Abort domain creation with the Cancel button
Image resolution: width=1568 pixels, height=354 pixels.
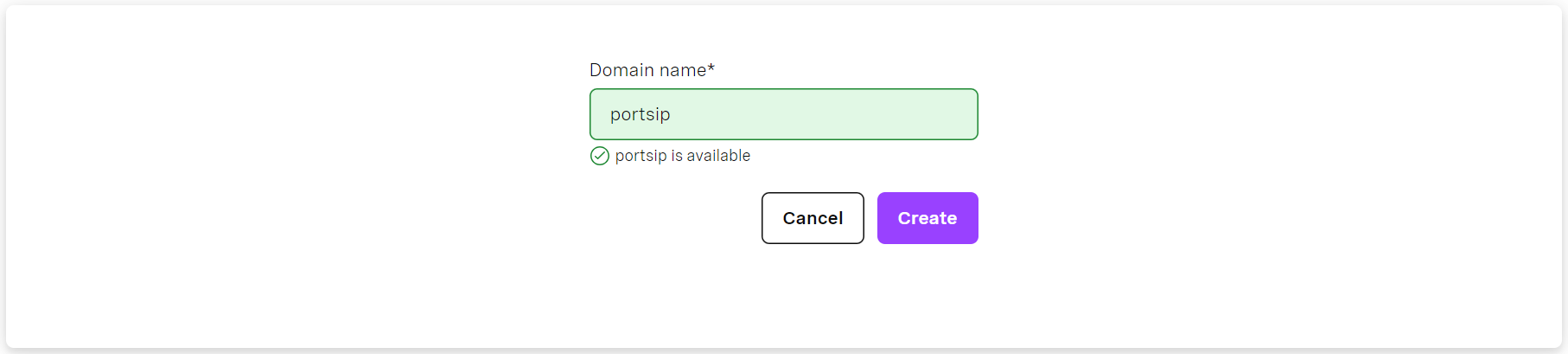pos(812,218)
